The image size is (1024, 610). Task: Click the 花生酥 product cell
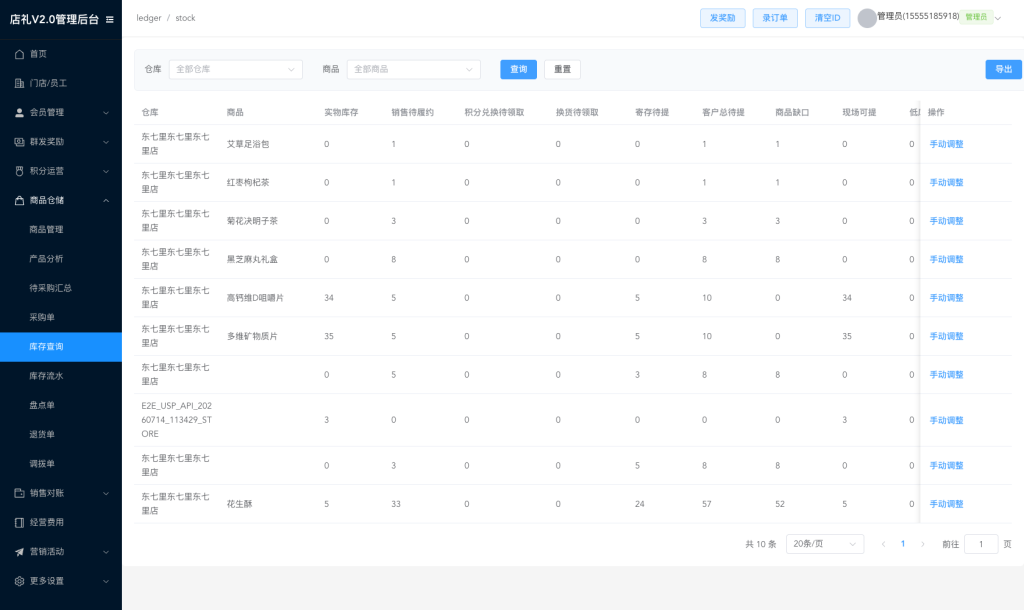240,504
